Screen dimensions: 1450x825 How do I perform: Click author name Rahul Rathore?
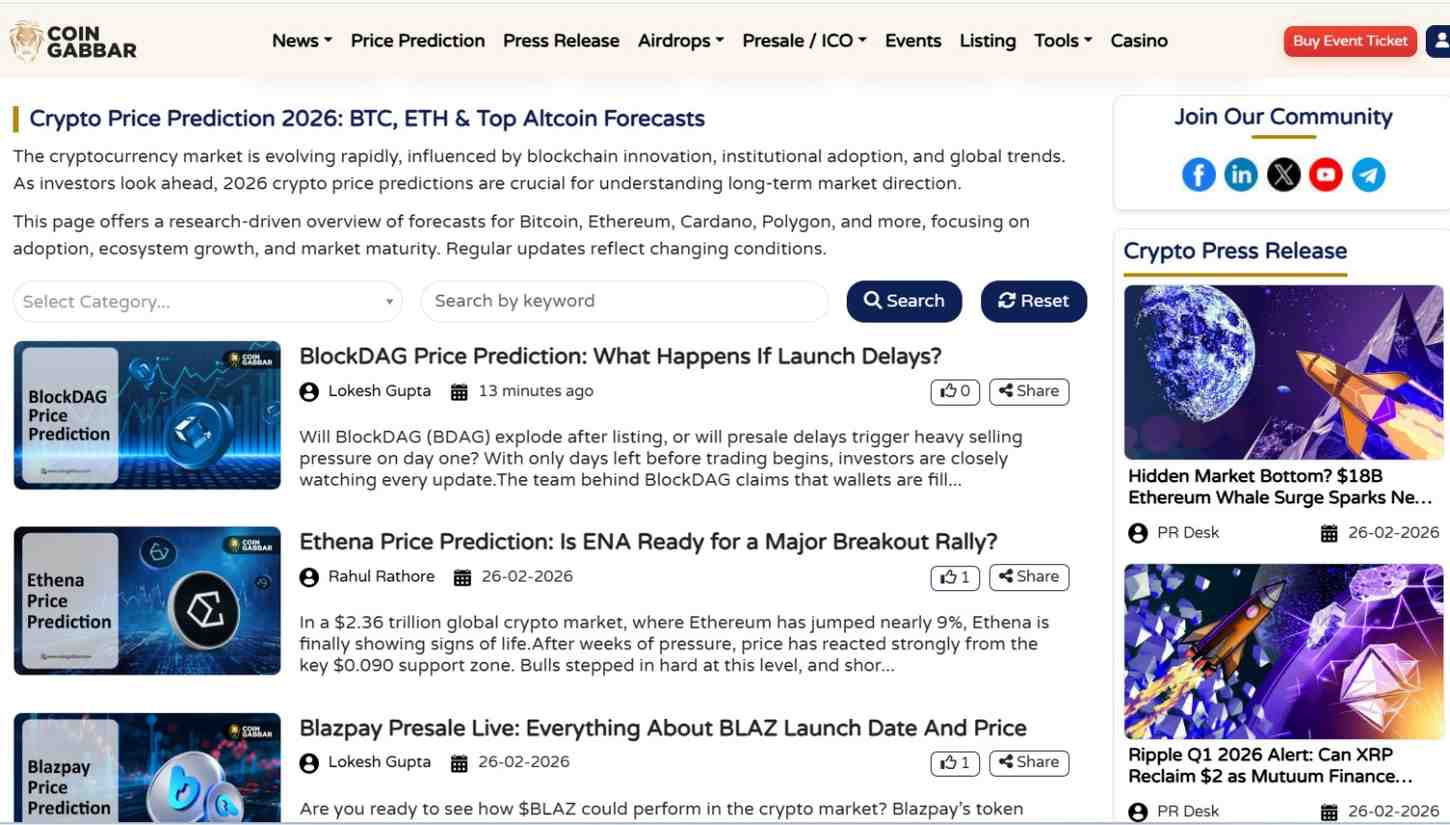click(381, 577)
